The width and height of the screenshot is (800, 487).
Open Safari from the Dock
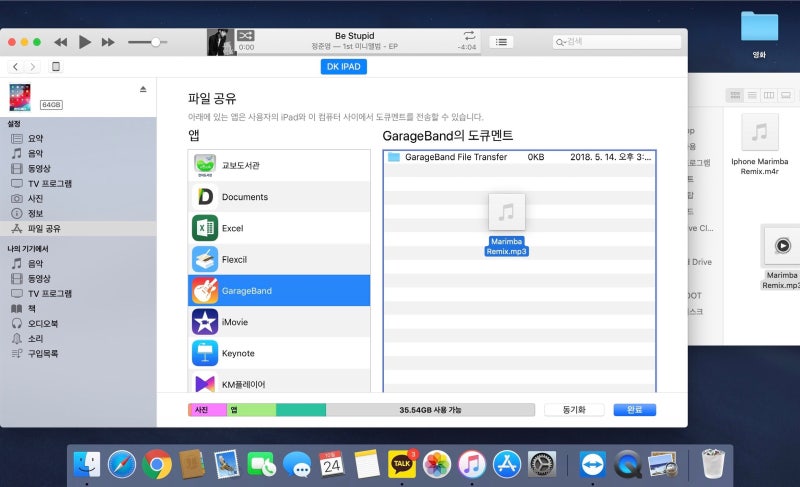[x=122, y=464]
